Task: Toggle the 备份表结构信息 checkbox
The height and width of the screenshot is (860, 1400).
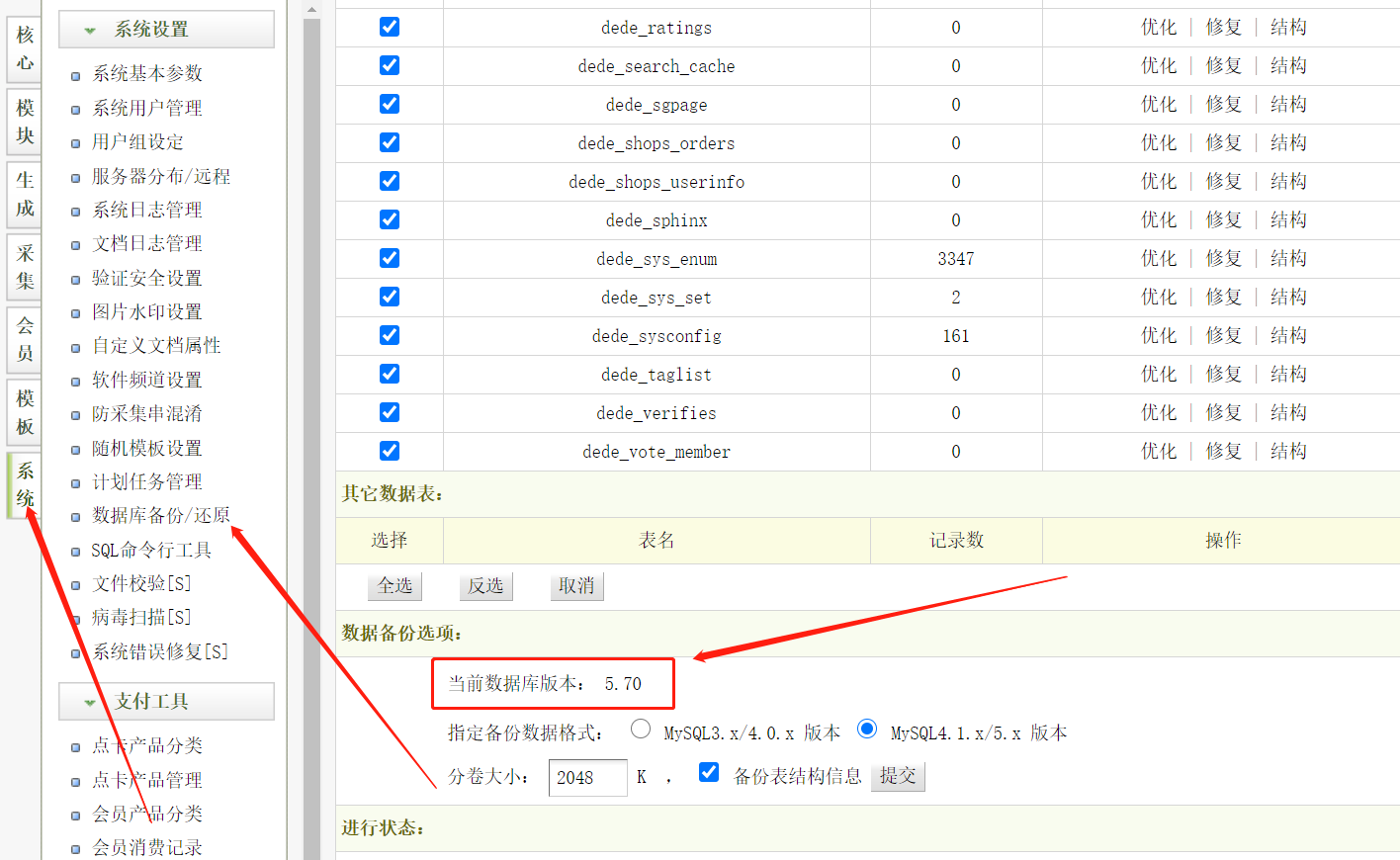Action: tap(708, 772)
